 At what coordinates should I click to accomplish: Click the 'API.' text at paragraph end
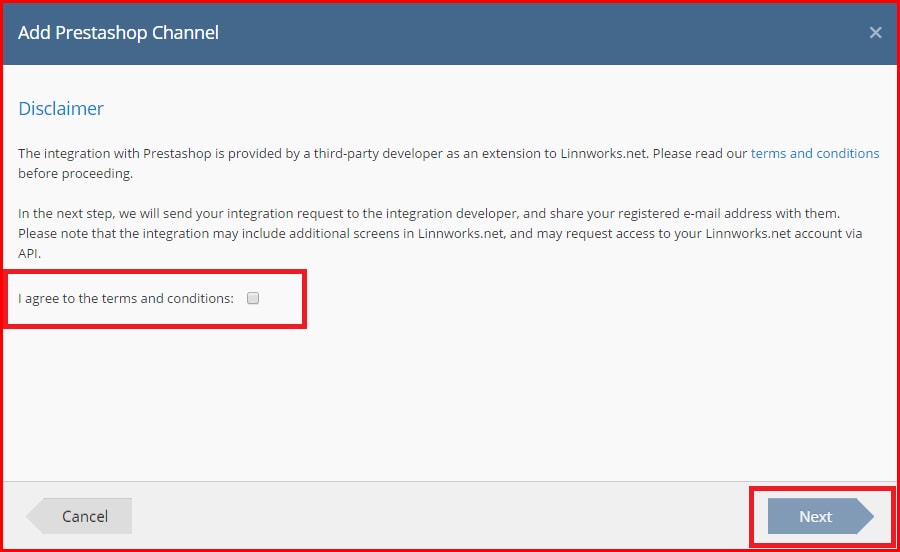[x=29, y=254]
